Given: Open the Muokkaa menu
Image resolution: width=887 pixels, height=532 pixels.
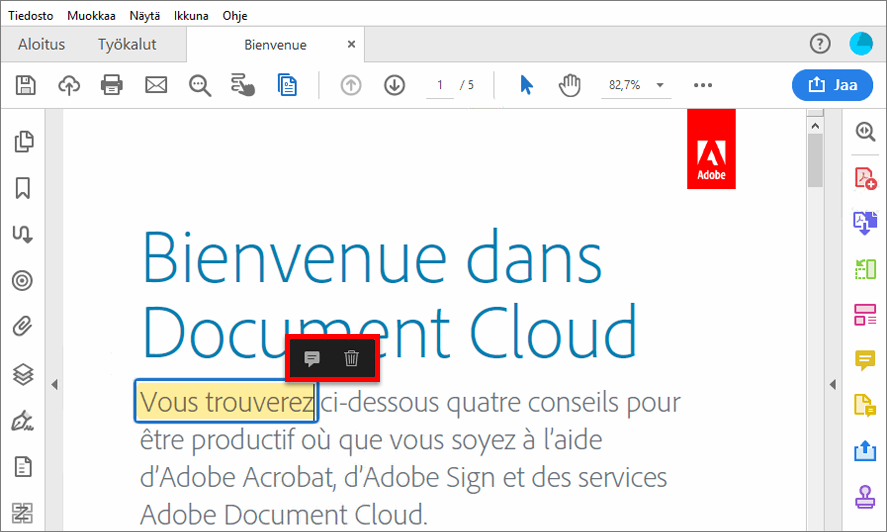Looking at the screenshot, I should (91, 16).
